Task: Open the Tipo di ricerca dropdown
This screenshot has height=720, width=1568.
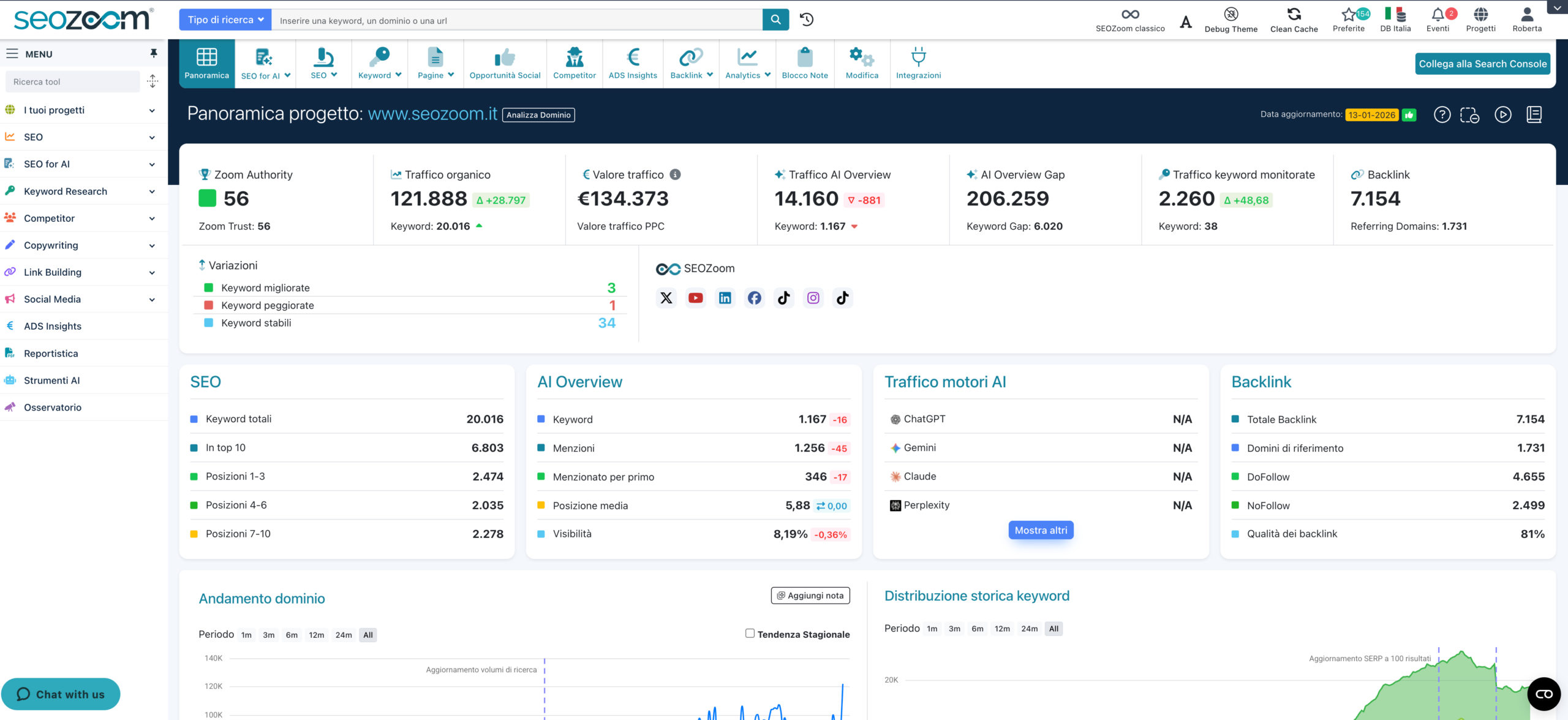Action: point(225,20)
